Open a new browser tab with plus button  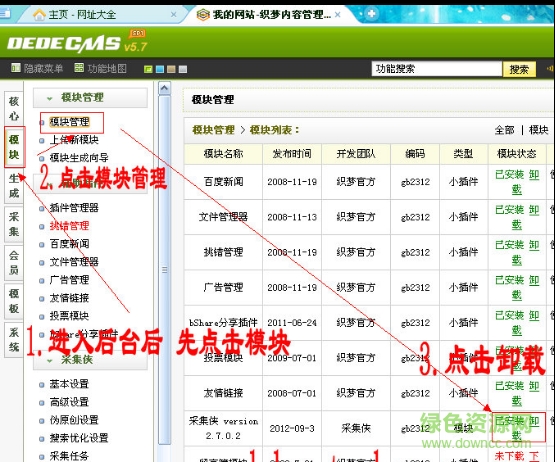pos(372,13)
